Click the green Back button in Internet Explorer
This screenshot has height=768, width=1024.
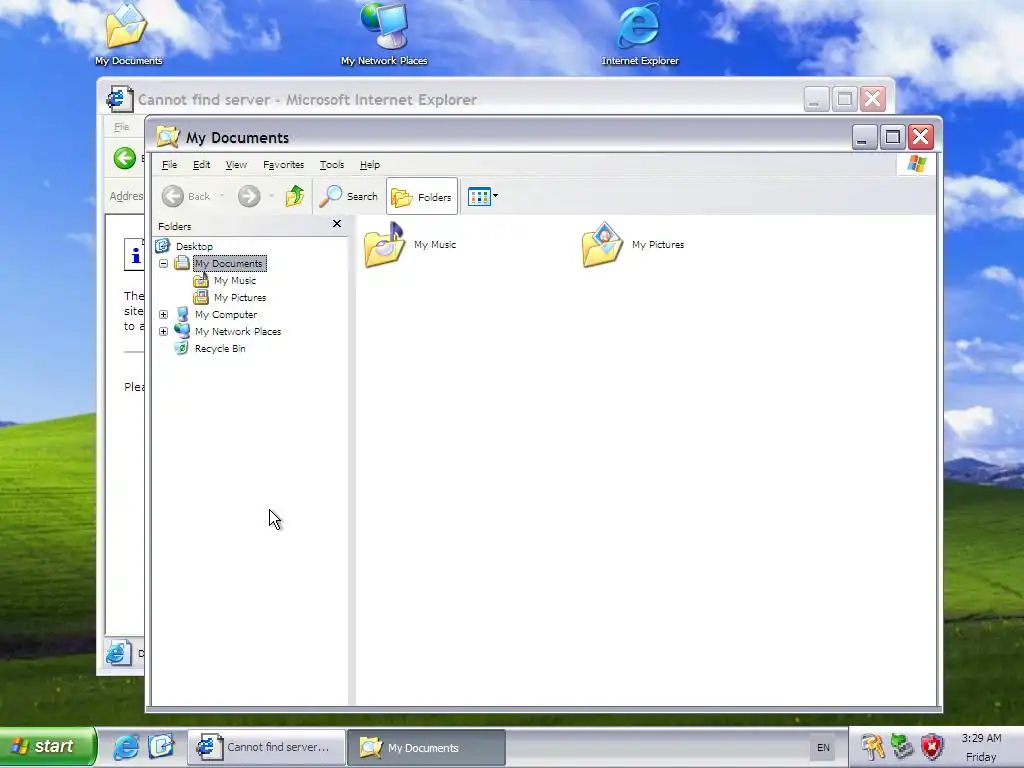(124, 158)
